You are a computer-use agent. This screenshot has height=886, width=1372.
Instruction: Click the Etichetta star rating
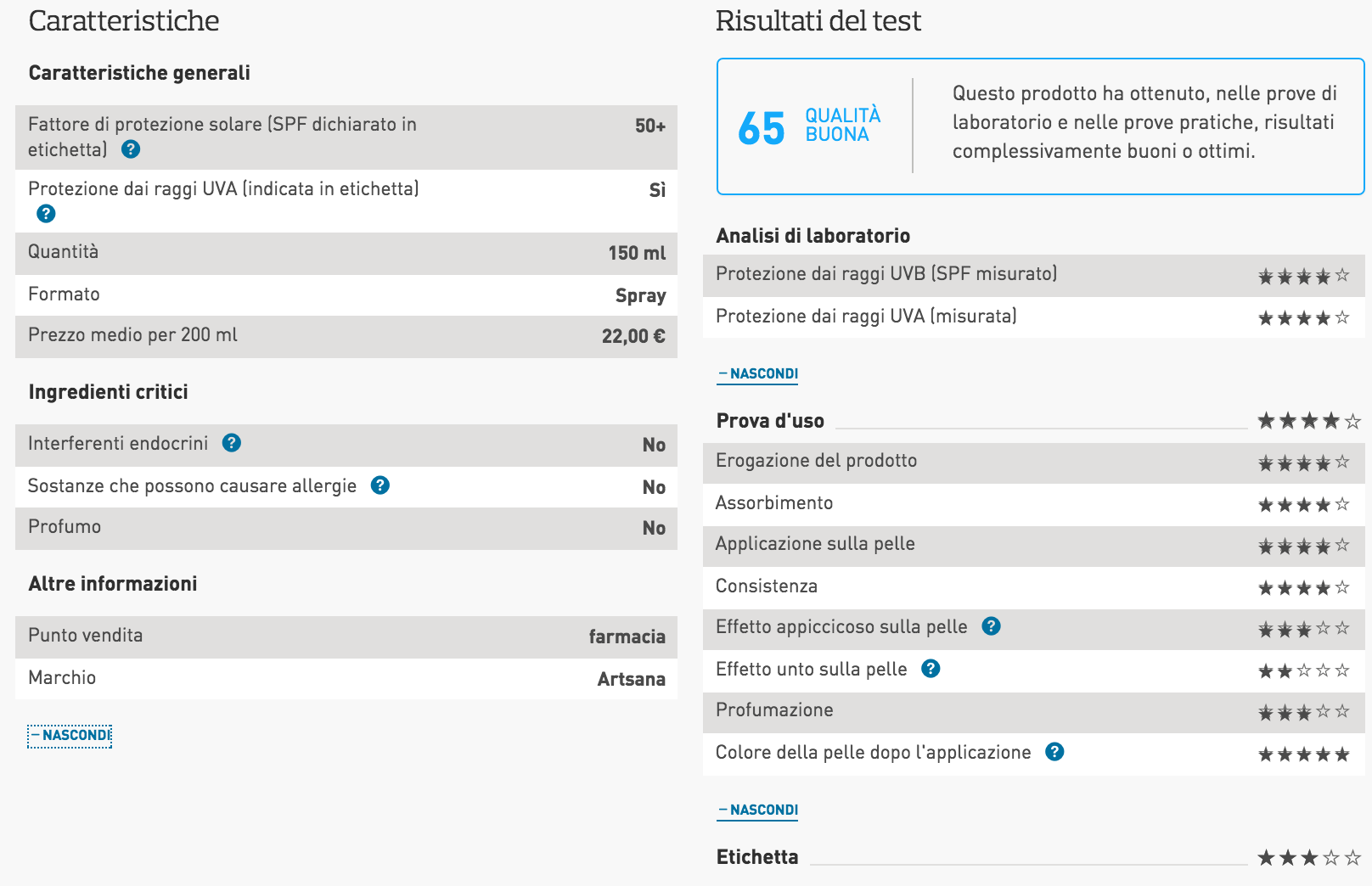coord(1309,858)
